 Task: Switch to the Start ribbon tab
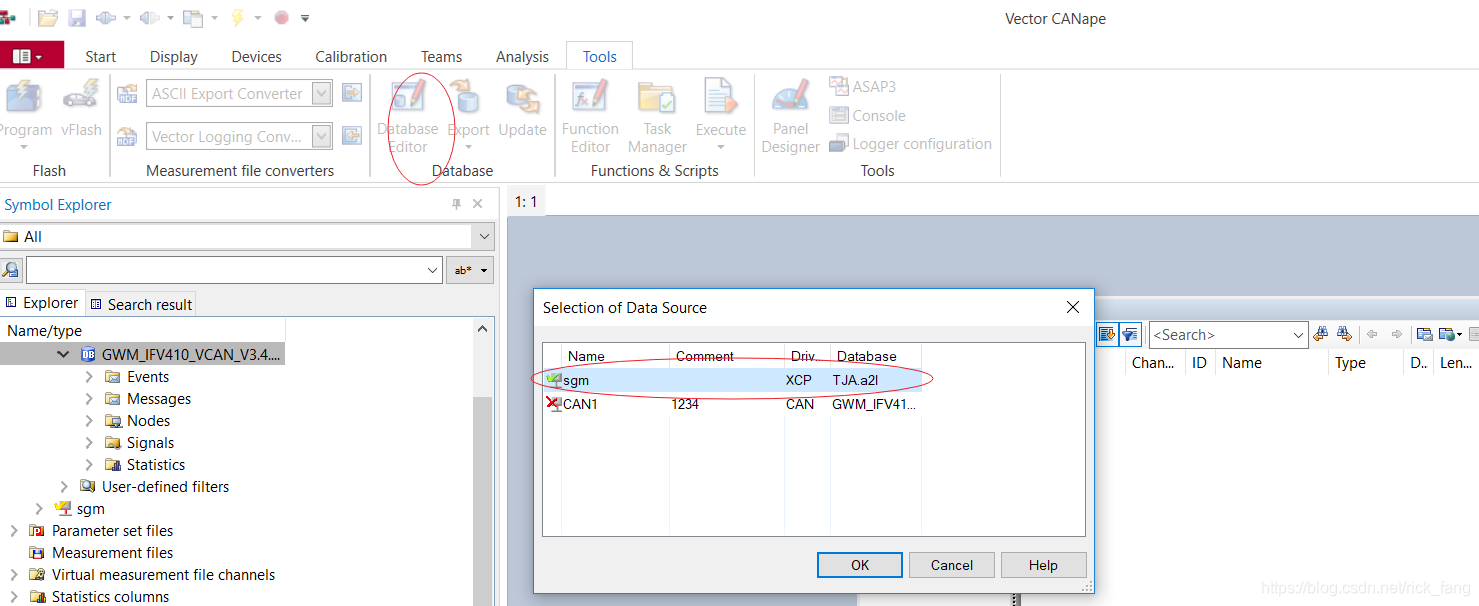(x=100, y=57)
